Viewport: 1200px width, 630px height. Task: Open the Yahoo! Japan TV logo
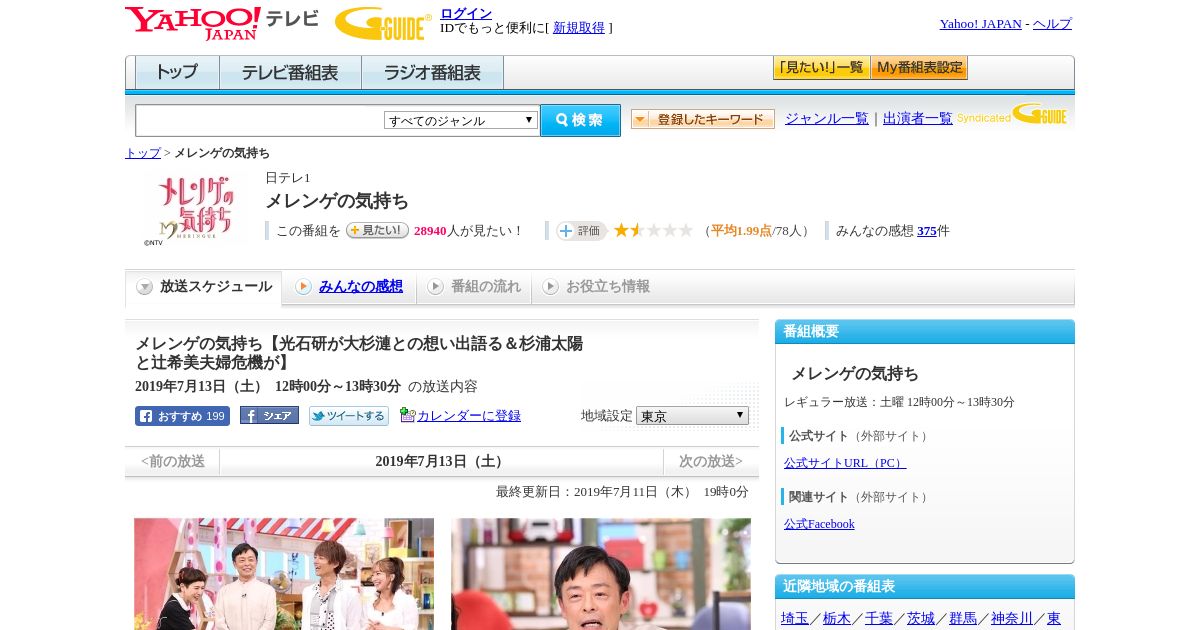[222, 23]
